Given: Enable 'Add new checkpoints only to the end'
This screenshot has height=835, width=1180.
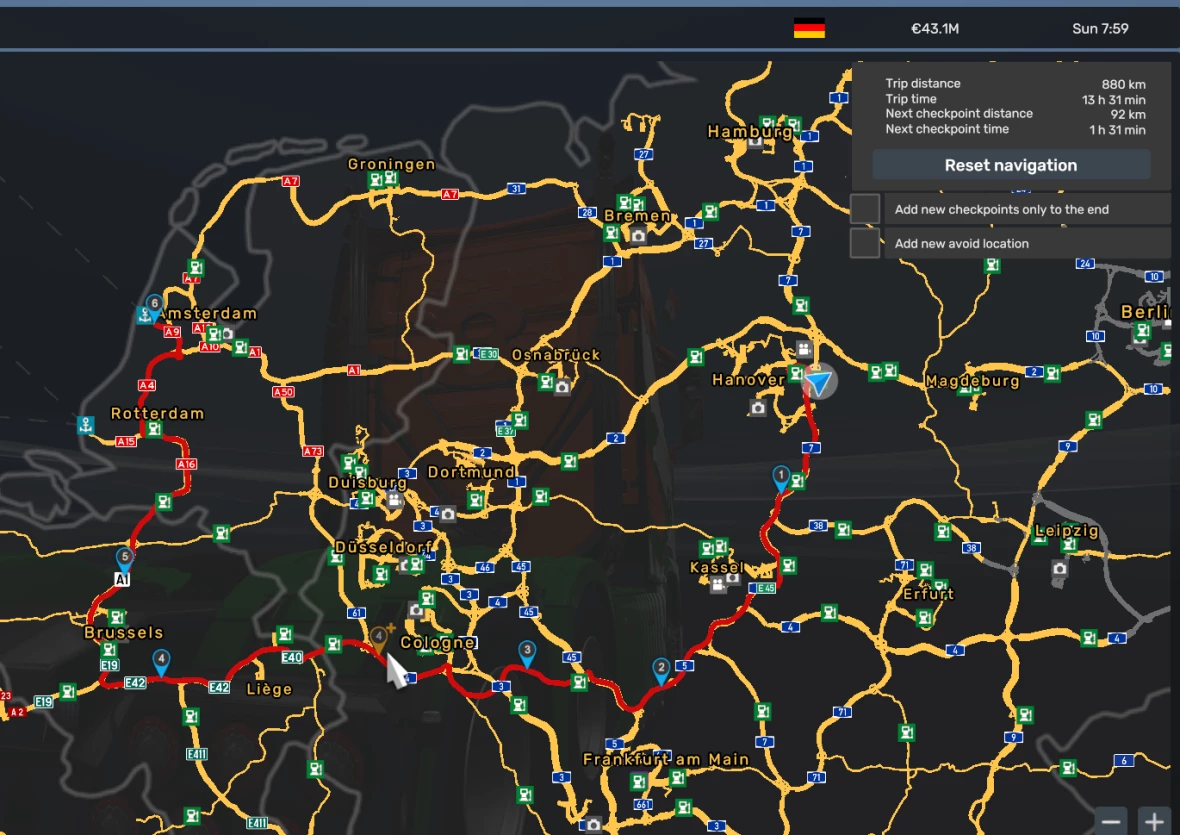Looking at the screenshot, I should point(865,209).
